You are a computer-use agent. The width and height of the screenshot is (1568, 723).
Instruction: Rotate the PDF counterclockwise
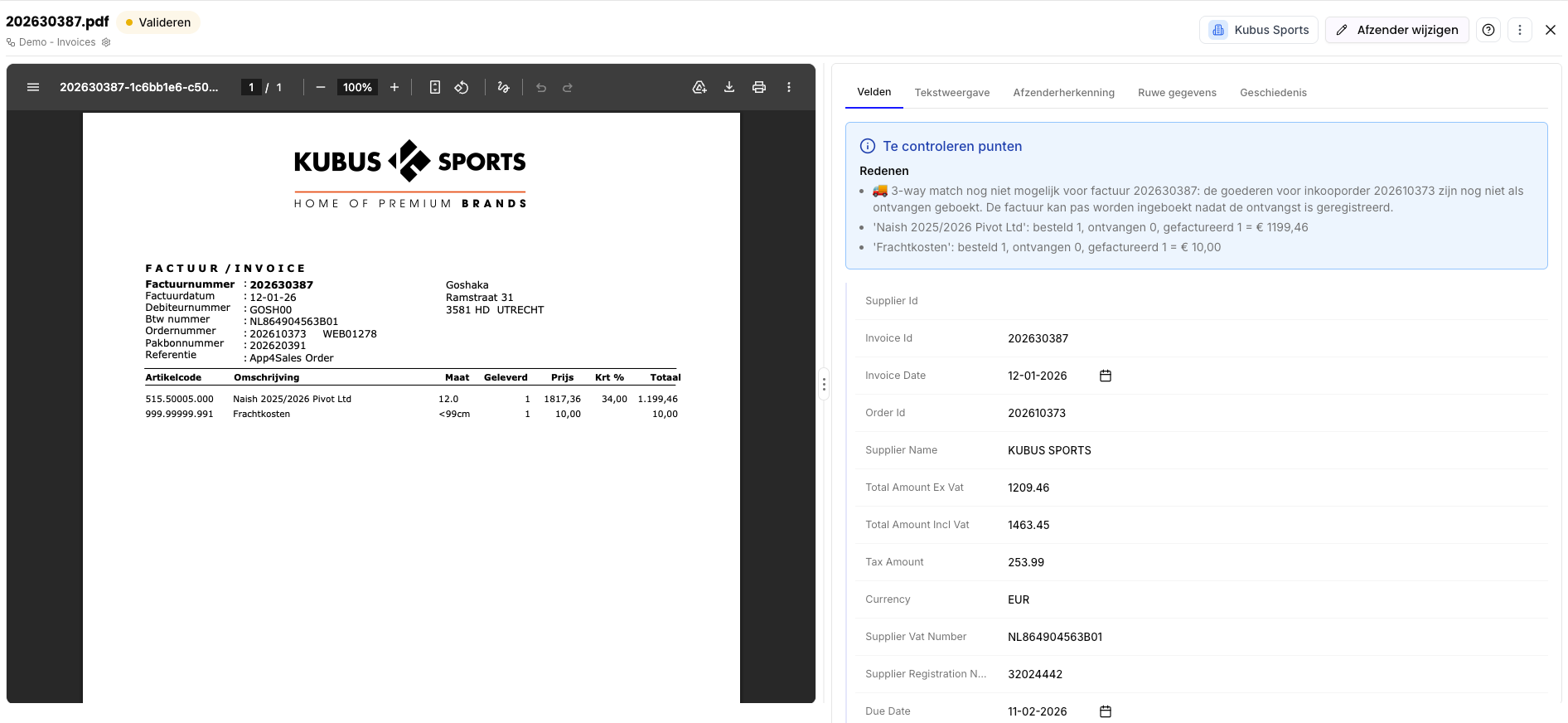462,87
